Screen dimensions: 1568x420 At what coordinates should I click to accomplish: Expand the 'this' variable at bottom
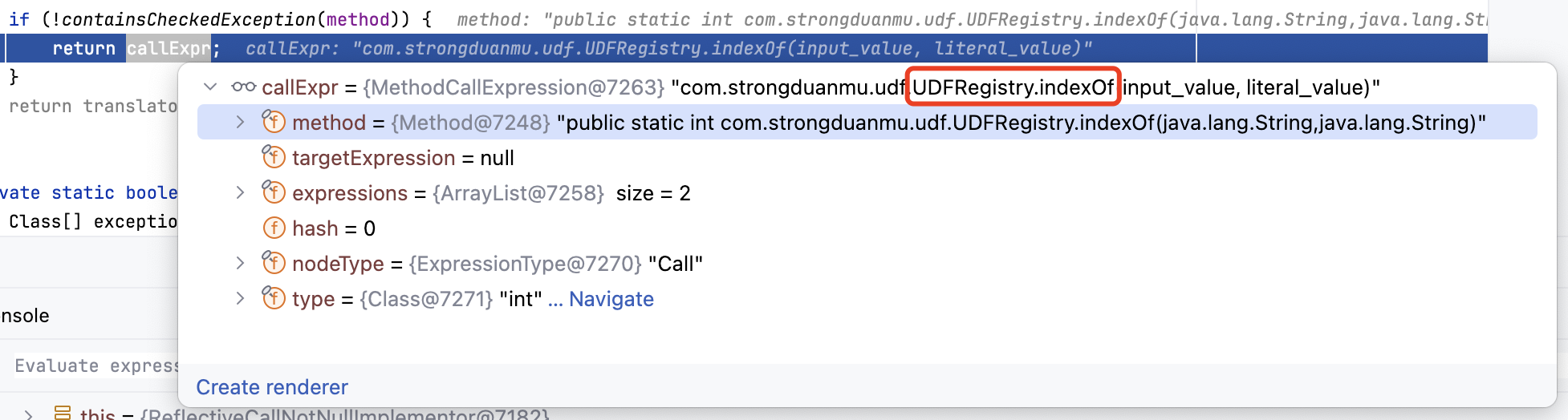29,414
